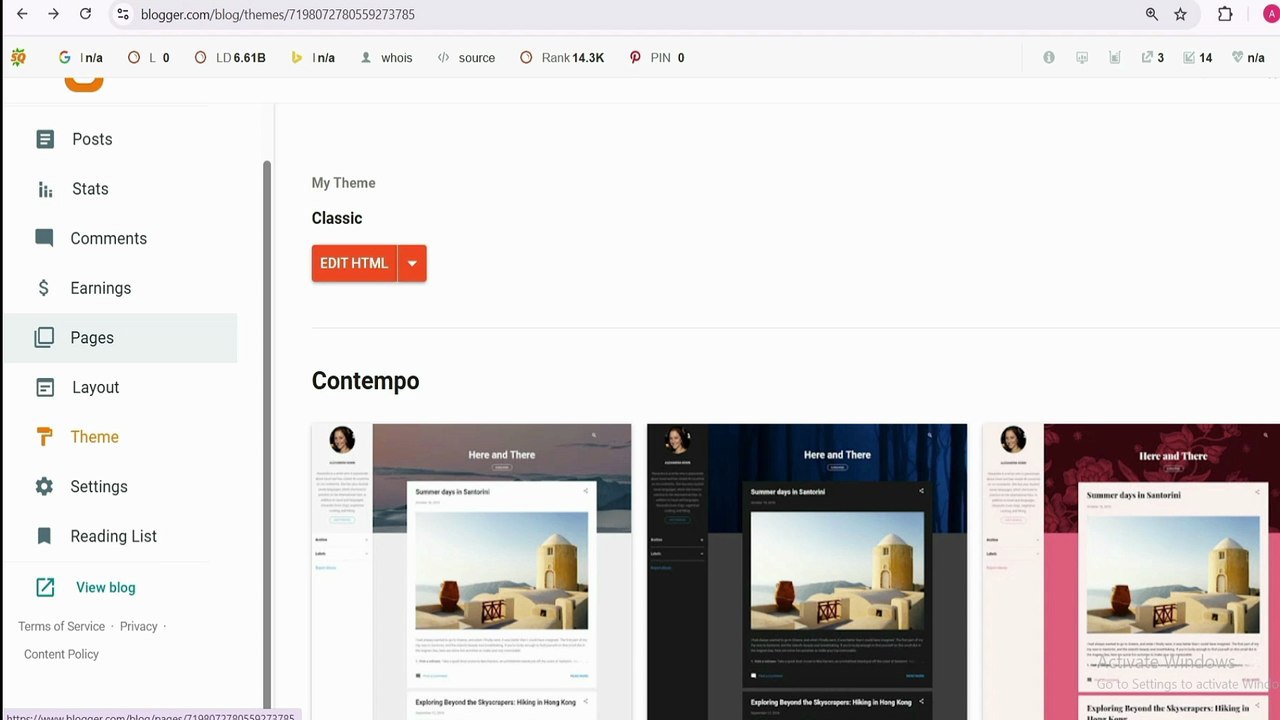Reload the Blogger page
The image size is (1280, 720).
click(86, 14)
